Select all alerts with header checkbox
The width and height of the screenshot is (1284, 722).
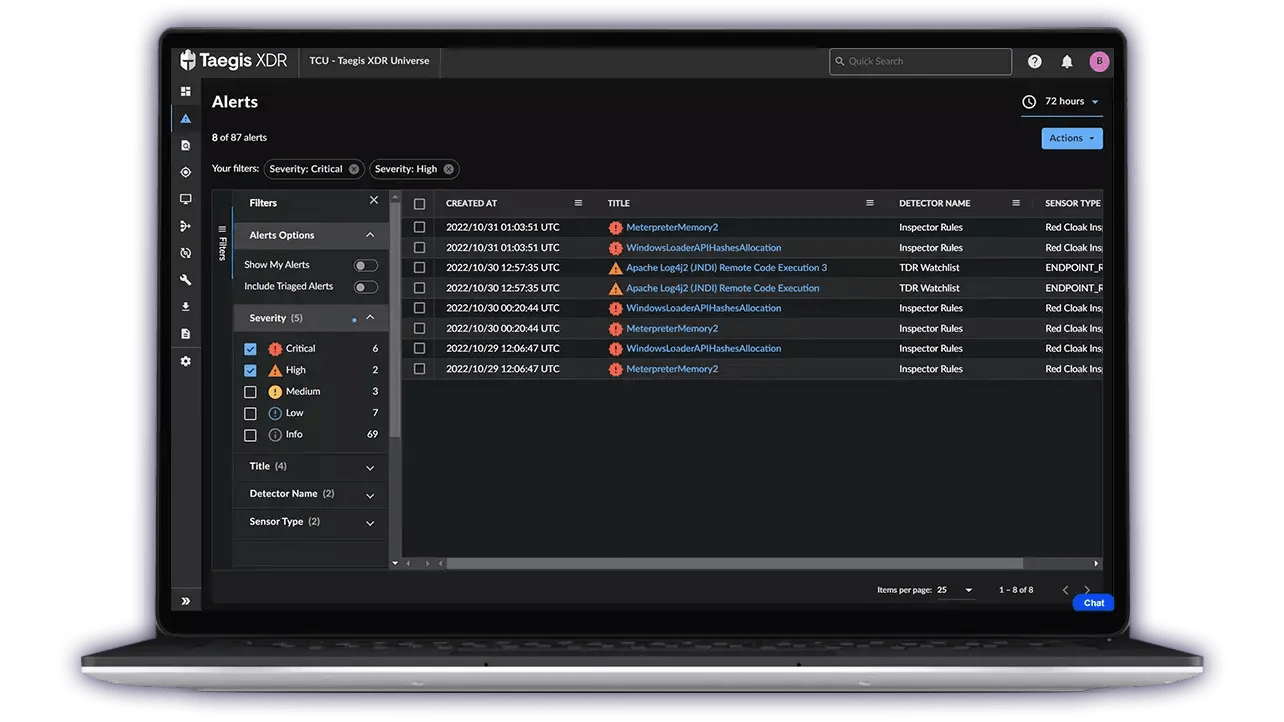tap(419, 204)
